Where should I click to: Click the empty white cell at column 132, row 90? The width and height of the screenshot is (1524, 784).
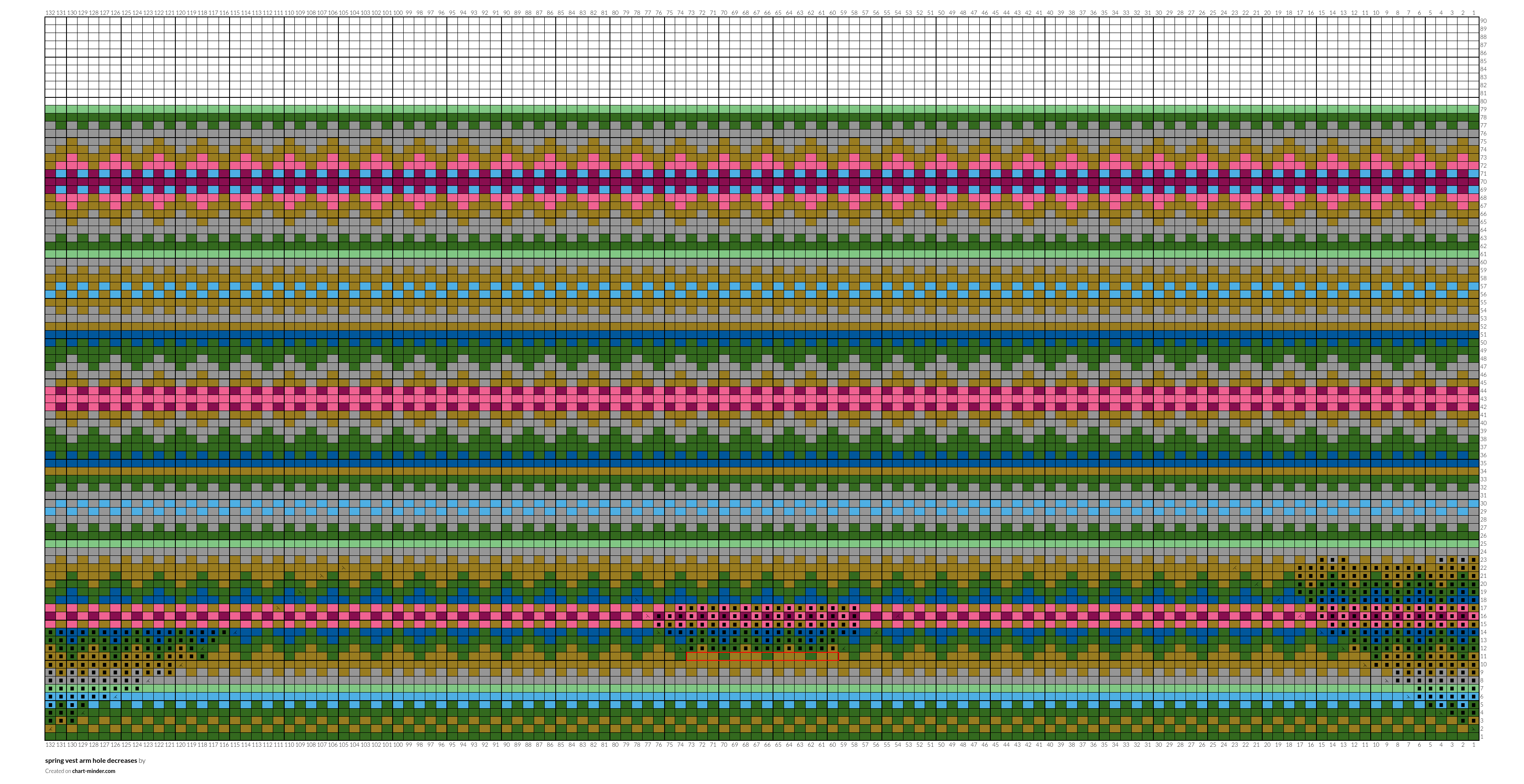[50, 21]
